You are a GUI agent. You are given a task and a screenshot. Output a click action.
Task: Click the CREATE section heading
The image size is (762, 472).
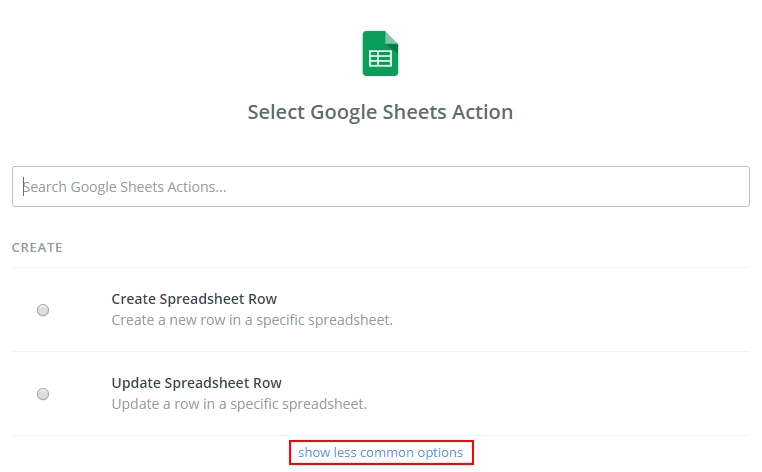(x=37, y=247)
